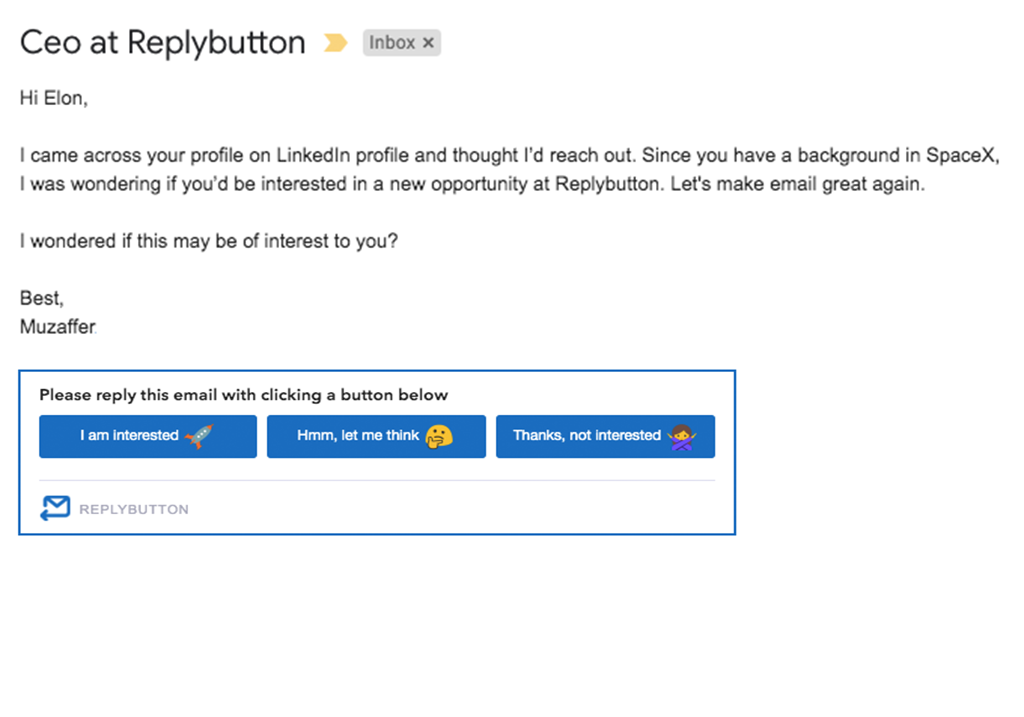Click the "Best," closing line
This screenshot has height=717, width=1024.
pyautogui.click(x=42, y=298)
